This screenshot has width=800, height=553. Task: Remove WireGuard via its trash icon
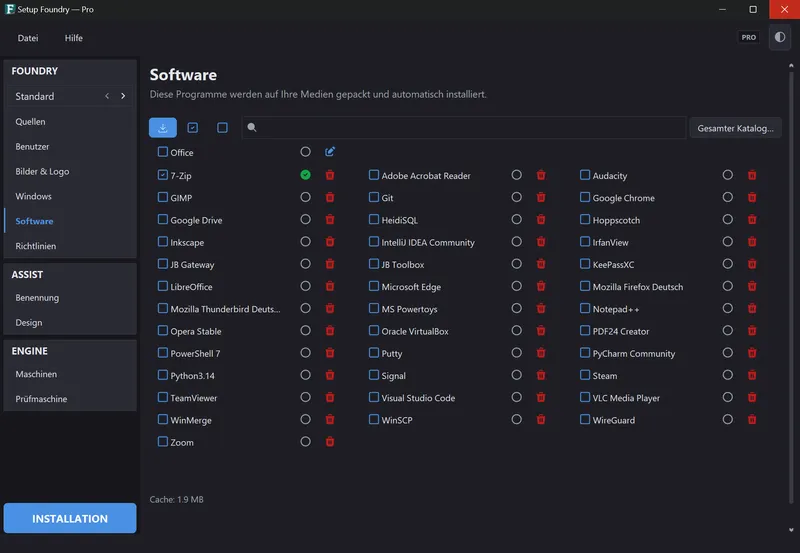point(752,419)
